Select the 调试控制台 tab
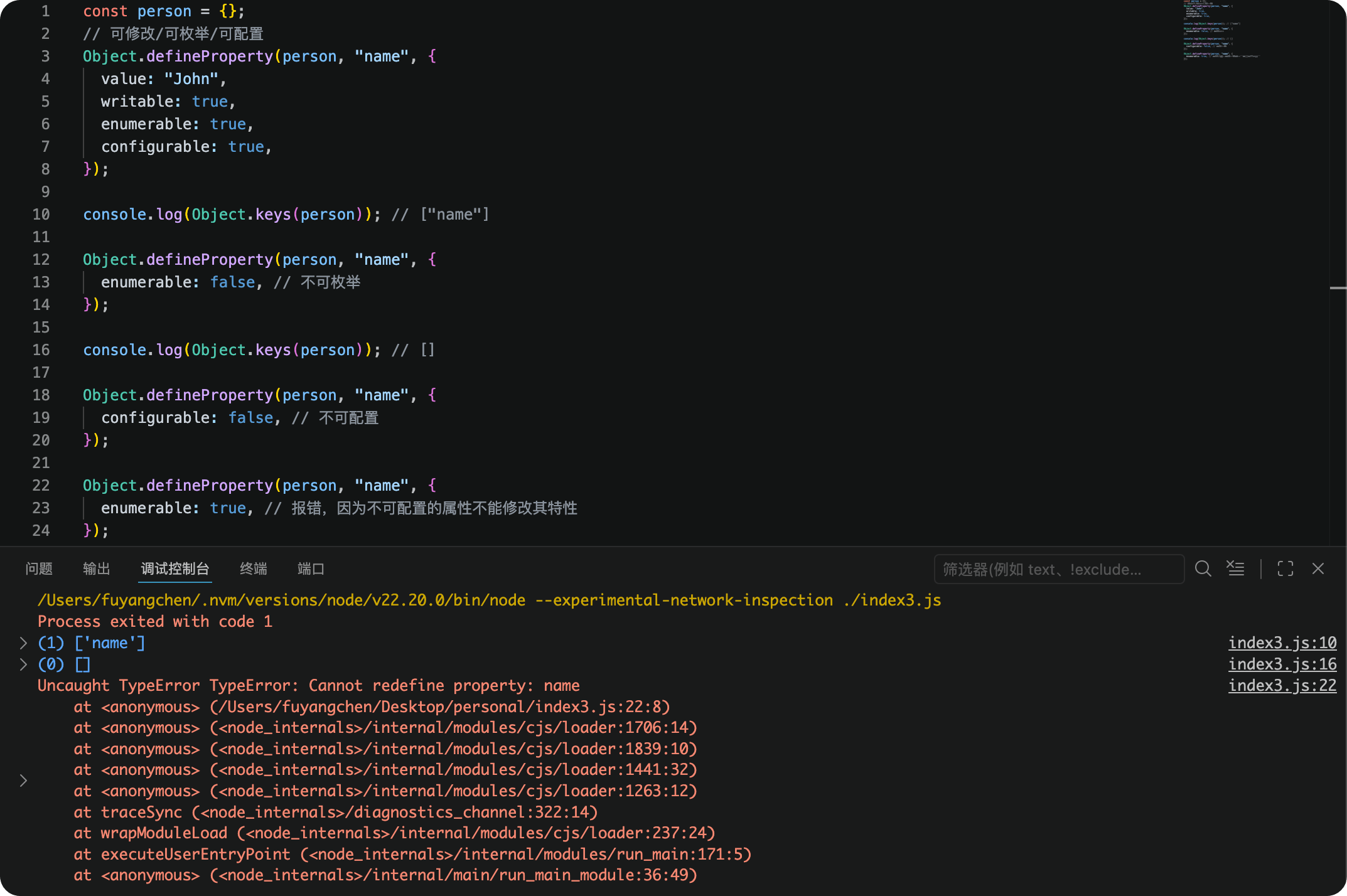 pos(175,568)
